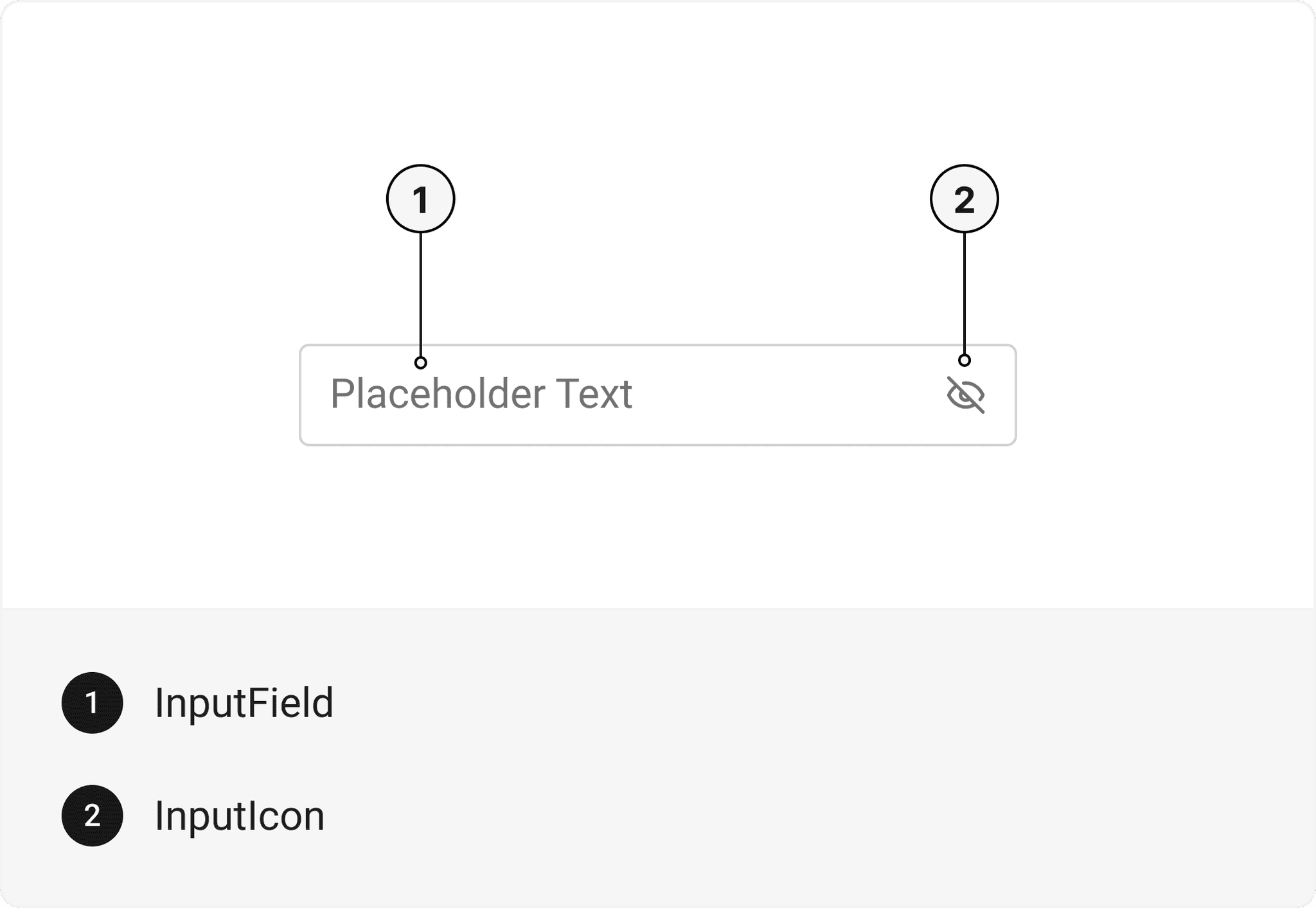Viewport: 1316px width, 908px height.
Task: Click the circled 1 callout marker
Action: [x=422, y=199]
